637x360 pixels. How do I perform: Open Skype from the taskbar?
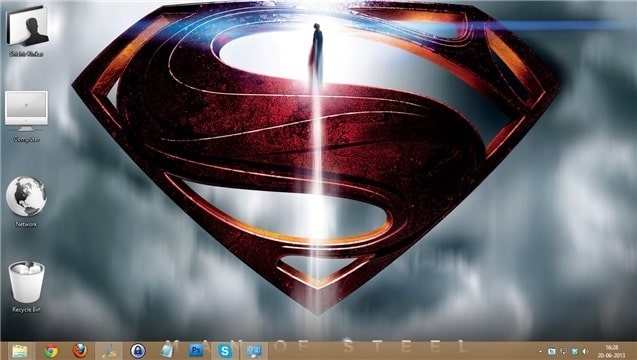tap(225, 351)
